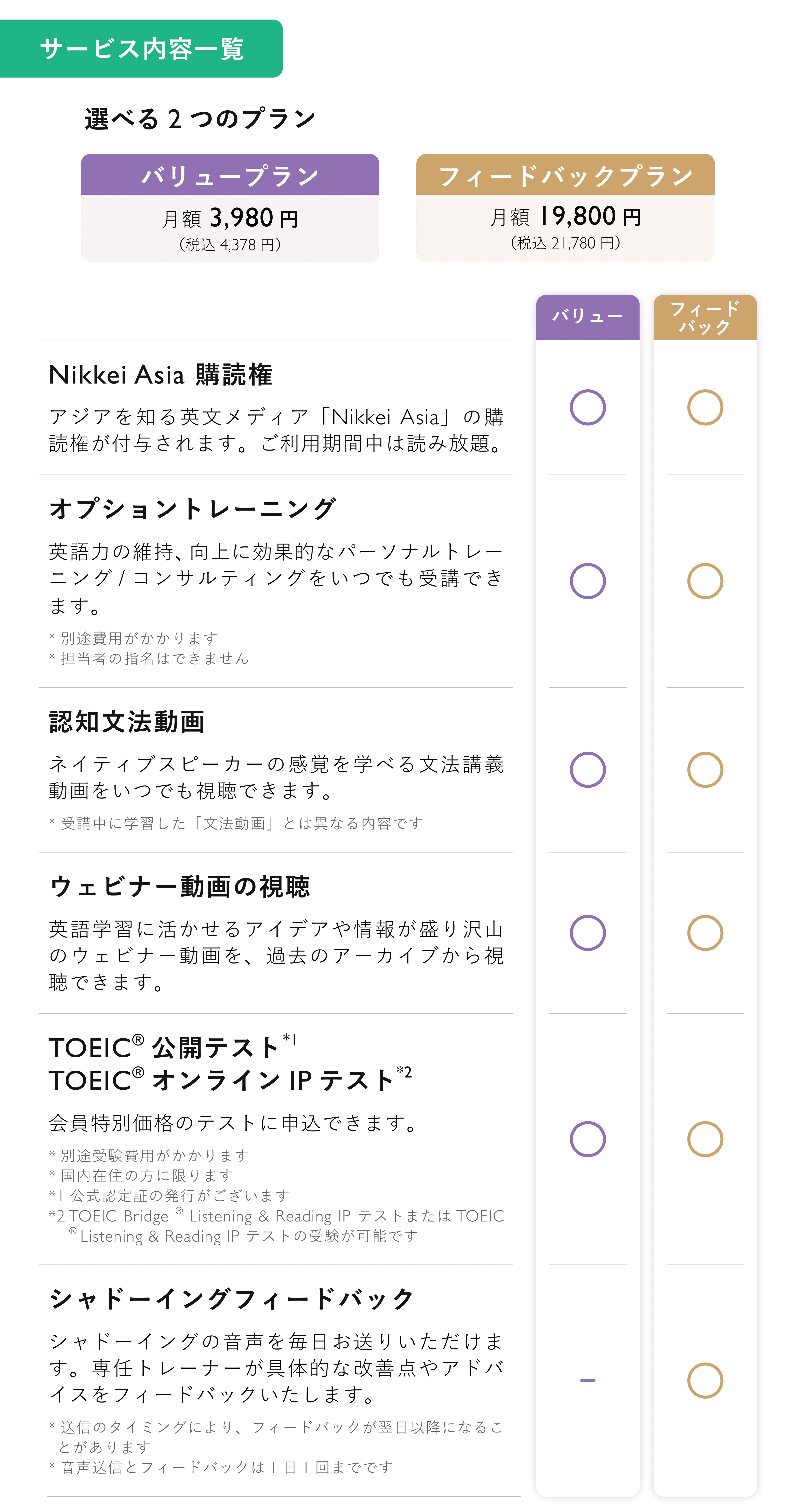796x1512 pixels.
Task: Click the purple dash for シャドーイングフィードバック
Action: [x=587, y=1380]
